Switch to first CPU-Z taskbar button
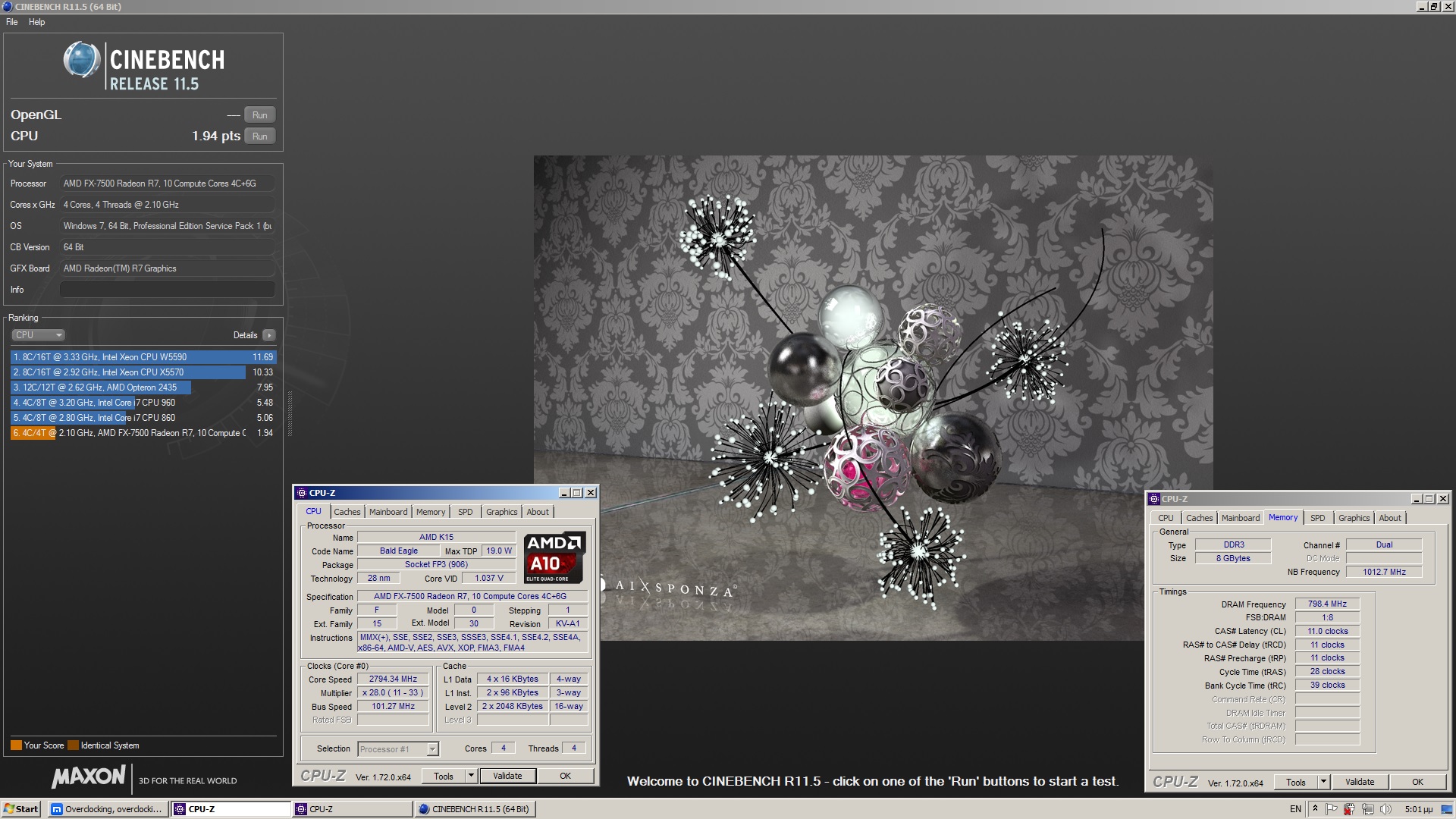Viewport: 1456px width, 819px height. tap(231, 809)
